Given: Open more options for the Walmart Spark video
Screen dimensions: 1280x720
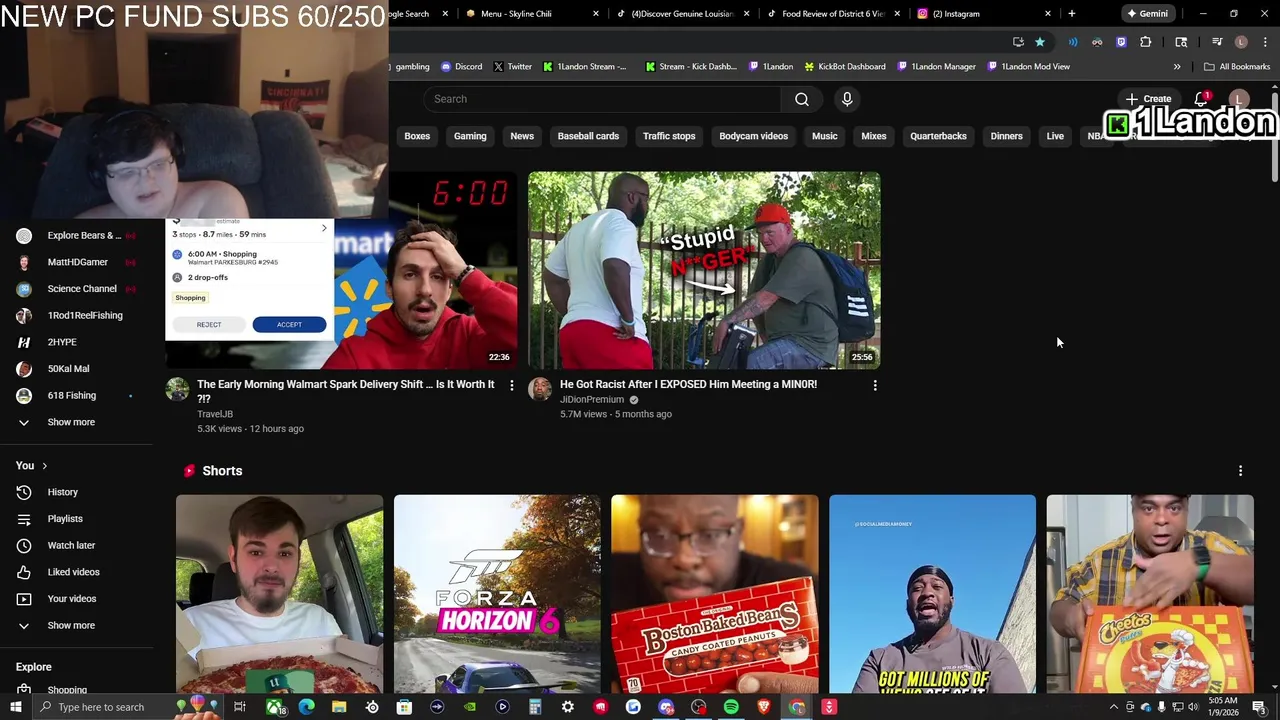Looking at the screenshot, I should point(512,385).
